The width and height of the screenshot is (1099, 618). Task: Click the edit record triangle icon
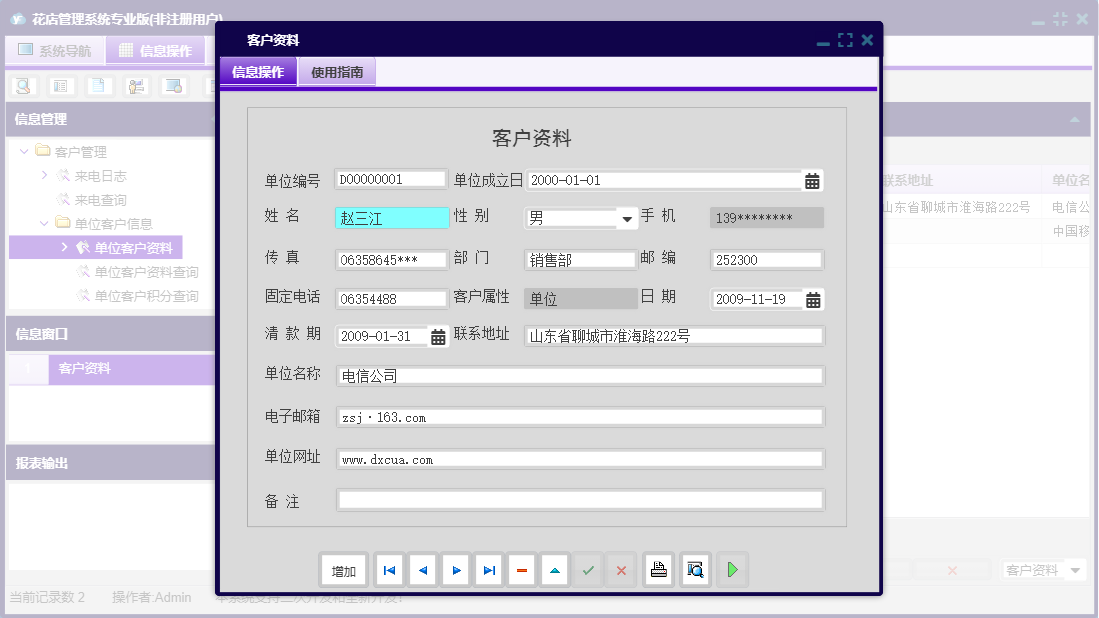coord(555,570)
